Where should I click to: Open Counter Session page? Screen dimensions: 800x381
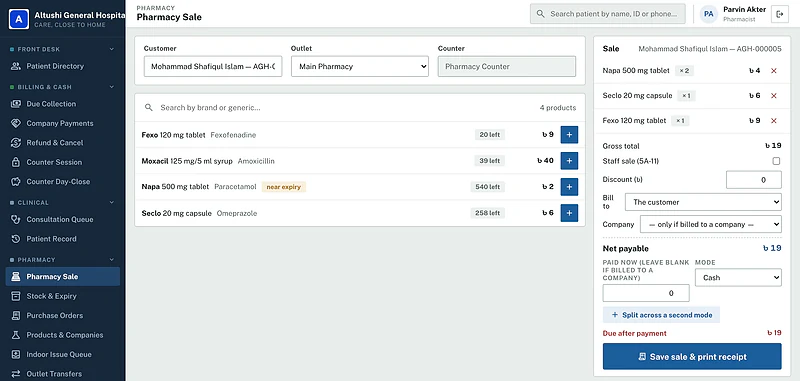63,162
